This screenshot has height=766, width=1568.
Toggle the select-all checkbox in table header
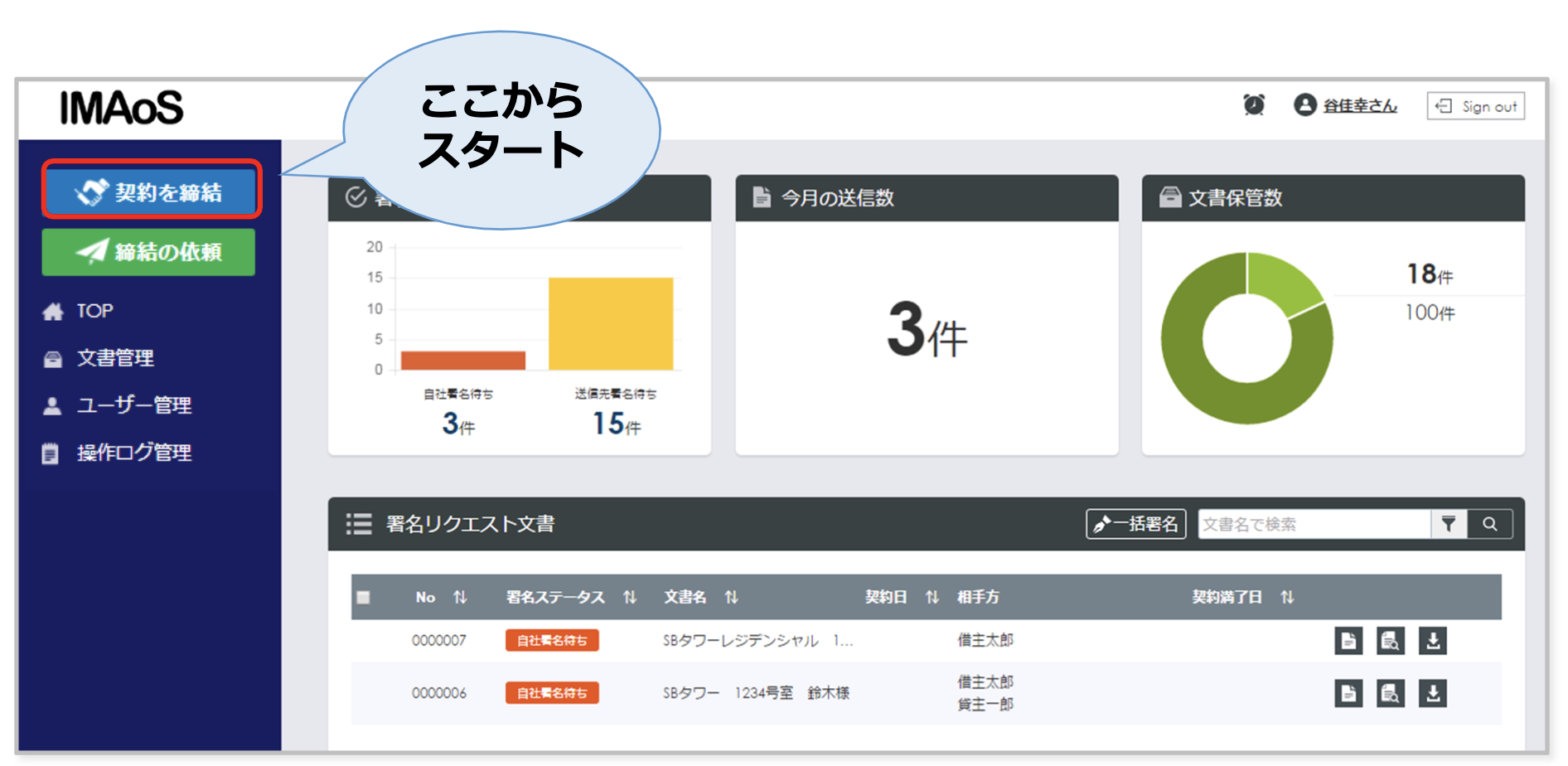coord(365,597)
